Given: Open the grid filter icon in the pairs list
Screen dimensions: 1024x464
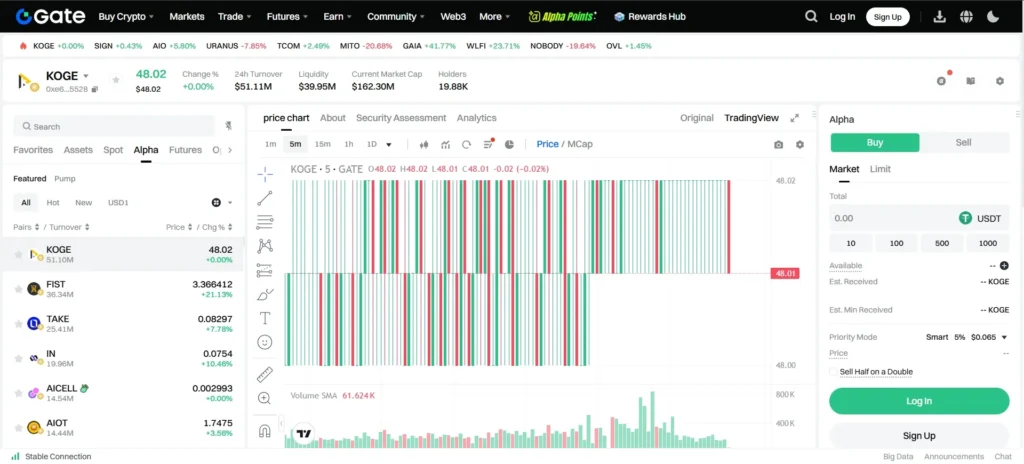Looking at the screenshot, I should [216, 203].
